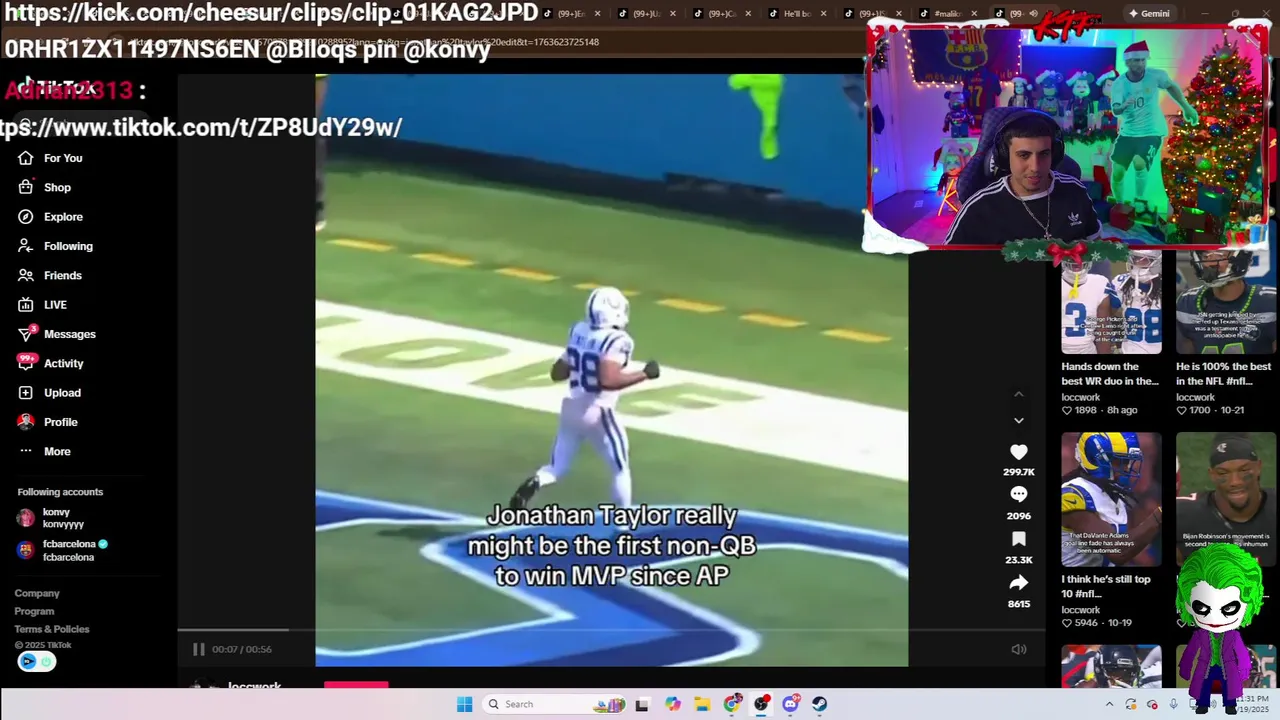Seek along the video progress bar
The height and width of the screenshot is (720, 1280).
click(611, 630)
